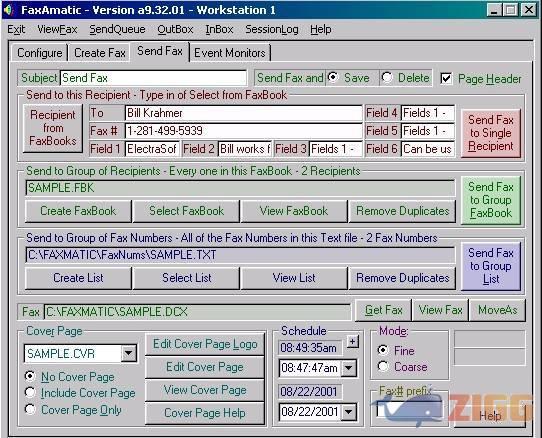Select the Delete radio option
Image resolution: width=542 pixels, height=438 pixels.
pos(387,77)
